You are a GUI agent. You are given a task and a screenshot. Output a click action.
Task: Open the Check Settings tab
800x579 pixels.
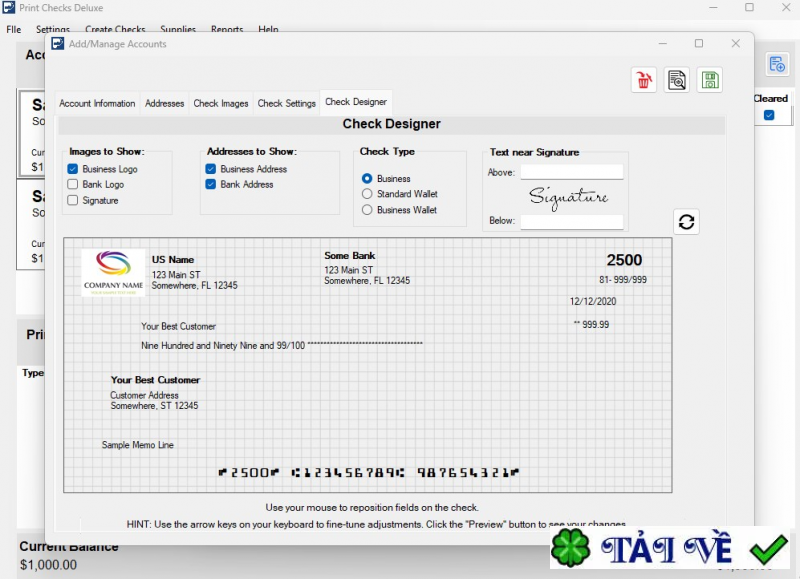(x=286, y=103)
